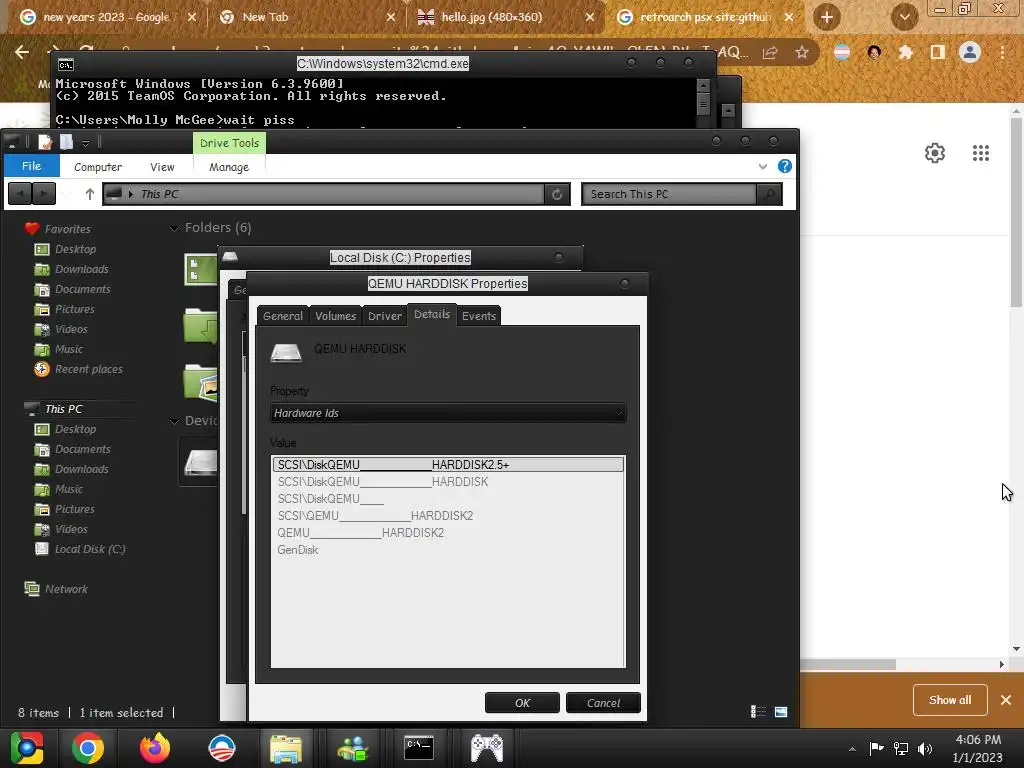
Task: Open Chrome tab search dropdown
Action: pos(904,17)
